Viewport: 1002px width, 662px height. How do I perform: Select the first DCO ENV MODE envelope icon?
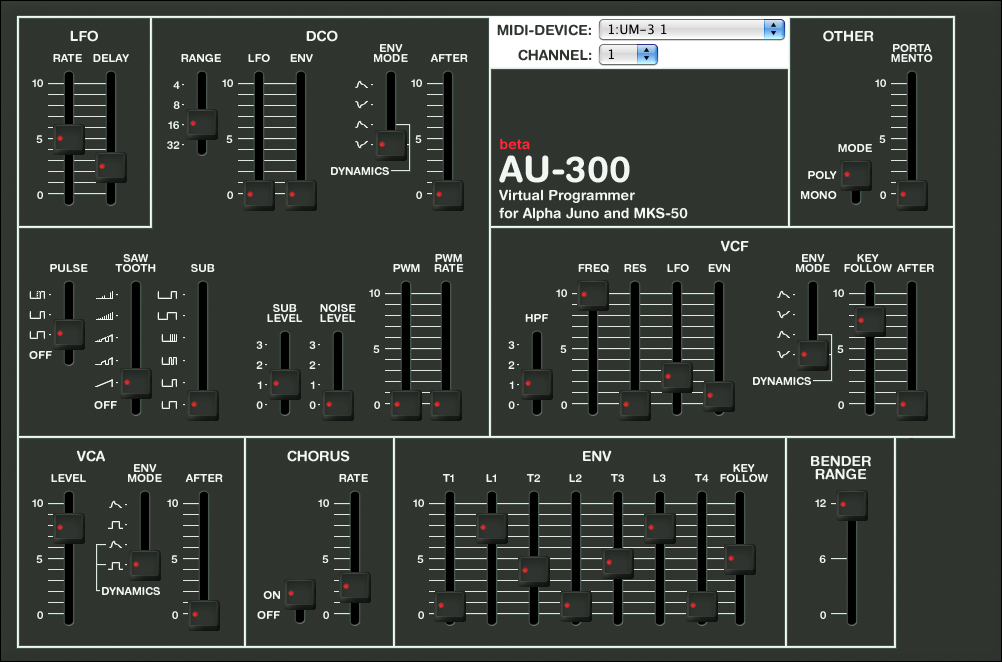362,84
